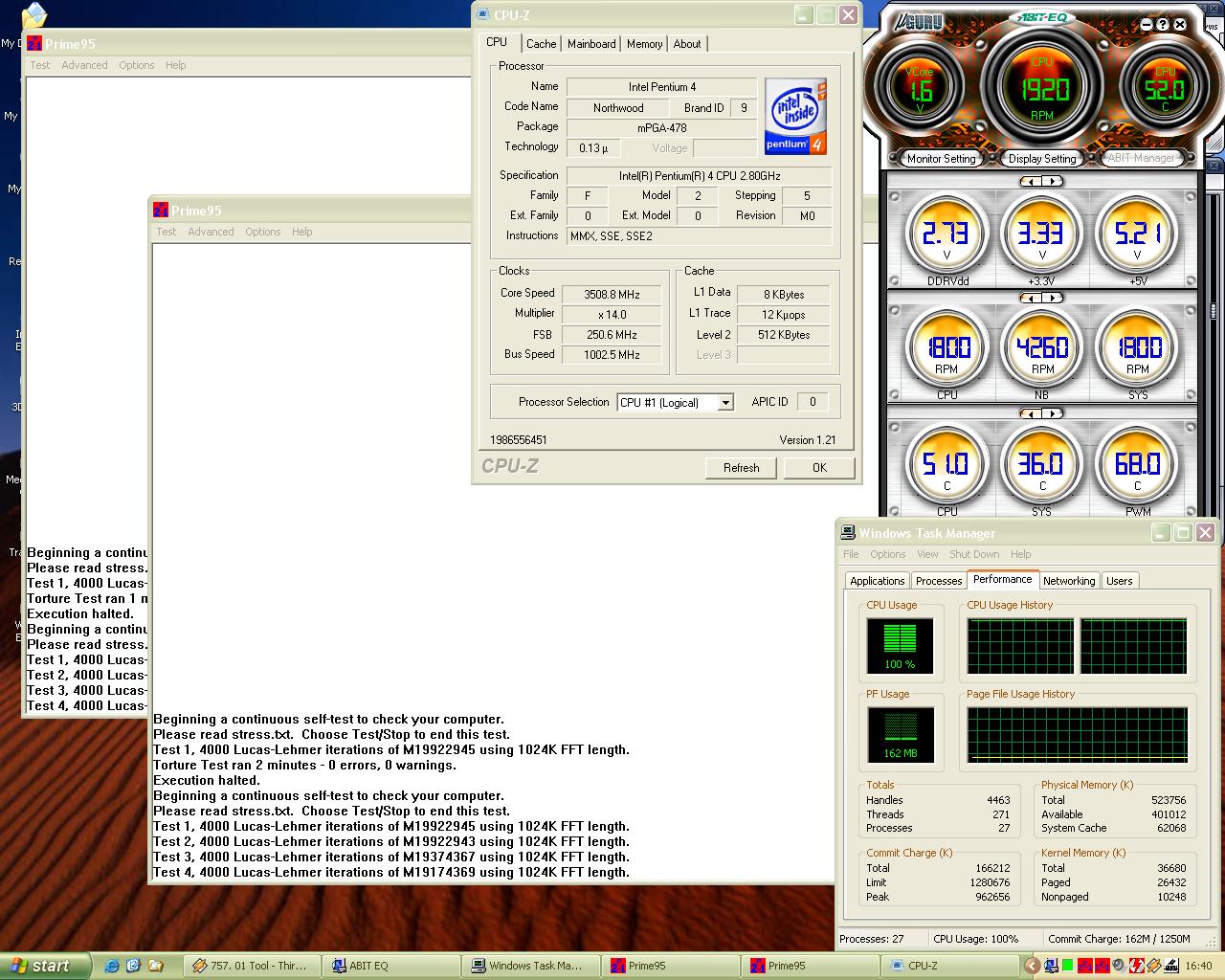The image size is (1225, 980).
Task: Open the 757. 01 Tool taskbar button
Action: point(251,966)
